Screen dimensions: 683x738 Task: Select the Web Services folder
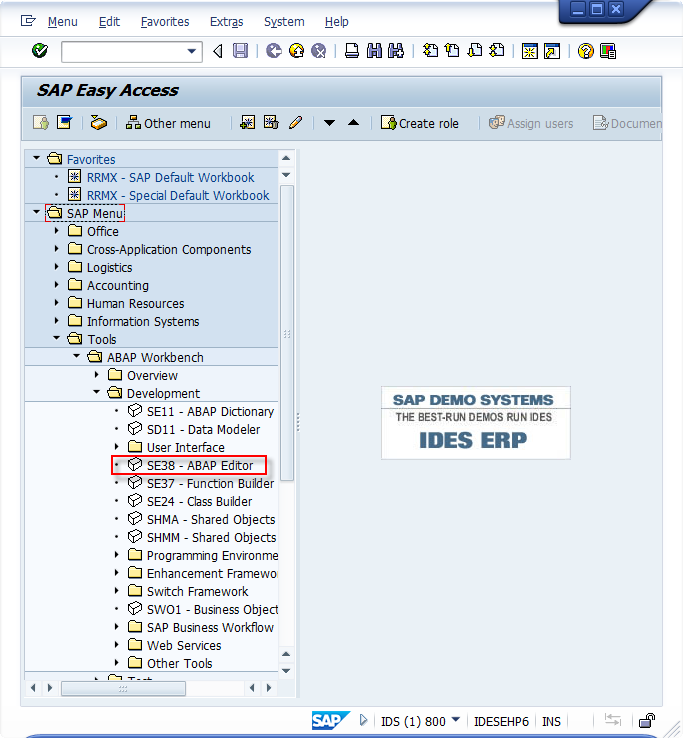[x=184, y=646]
